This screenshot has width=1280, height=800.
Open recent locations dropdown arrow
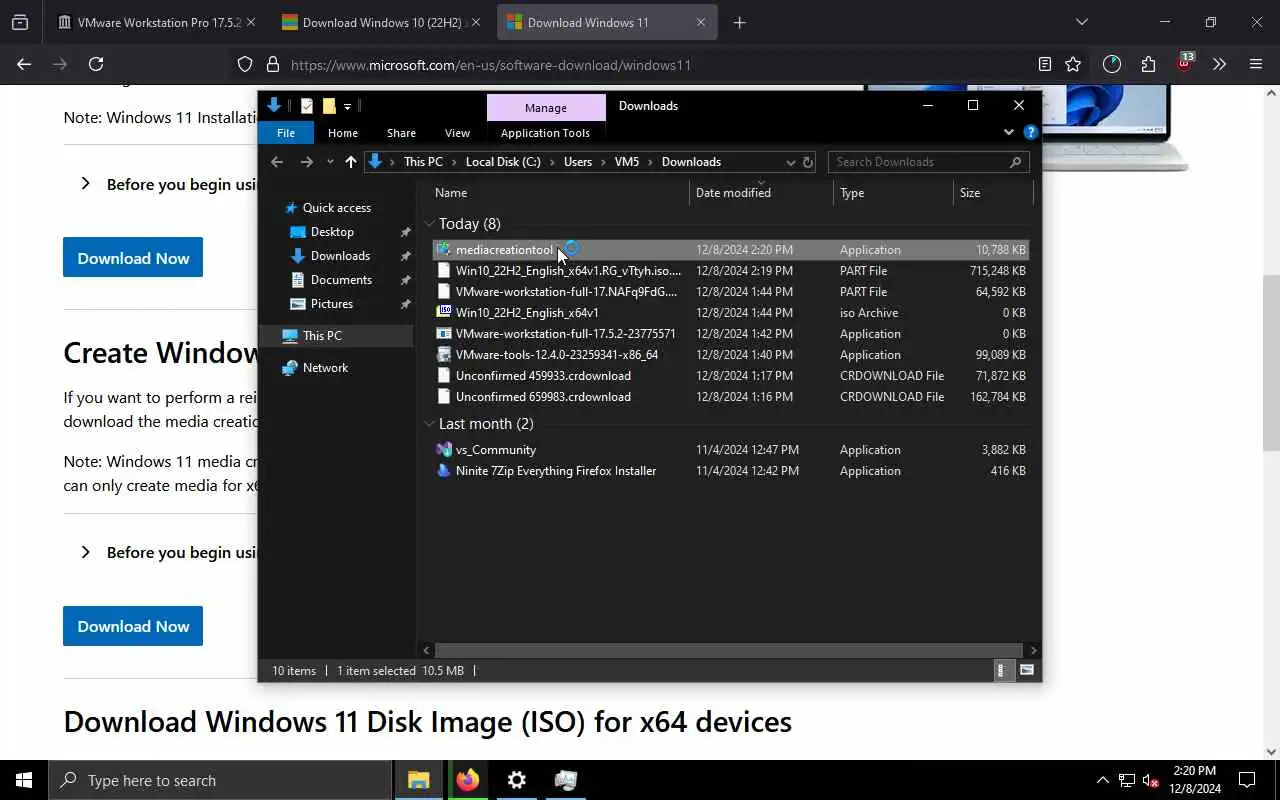pyautogui.click(x=330, y=162)
